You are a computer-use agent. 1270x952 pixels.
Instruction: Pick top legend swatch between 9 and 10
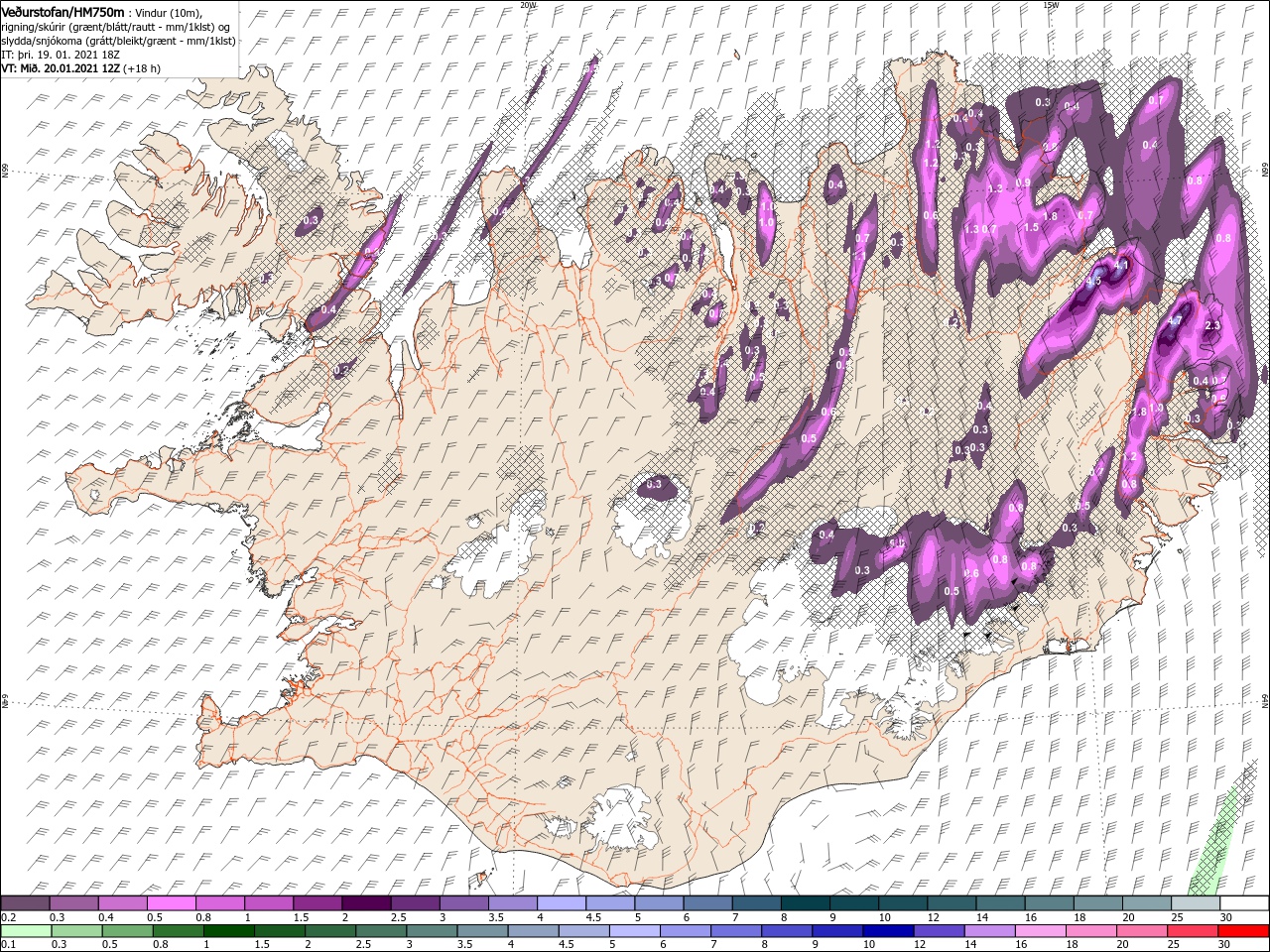(853, 903)
